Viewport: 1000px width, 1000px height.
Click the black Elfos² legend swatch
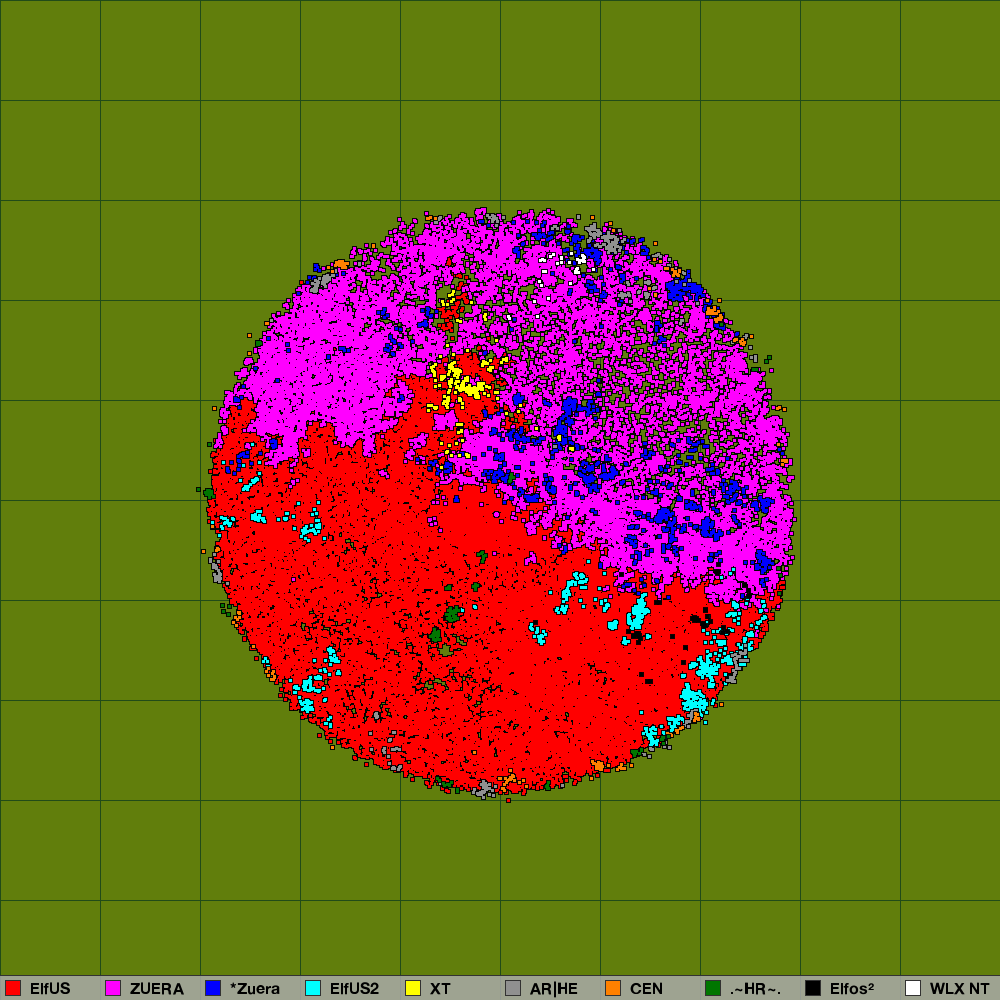(x=813, y=988)
